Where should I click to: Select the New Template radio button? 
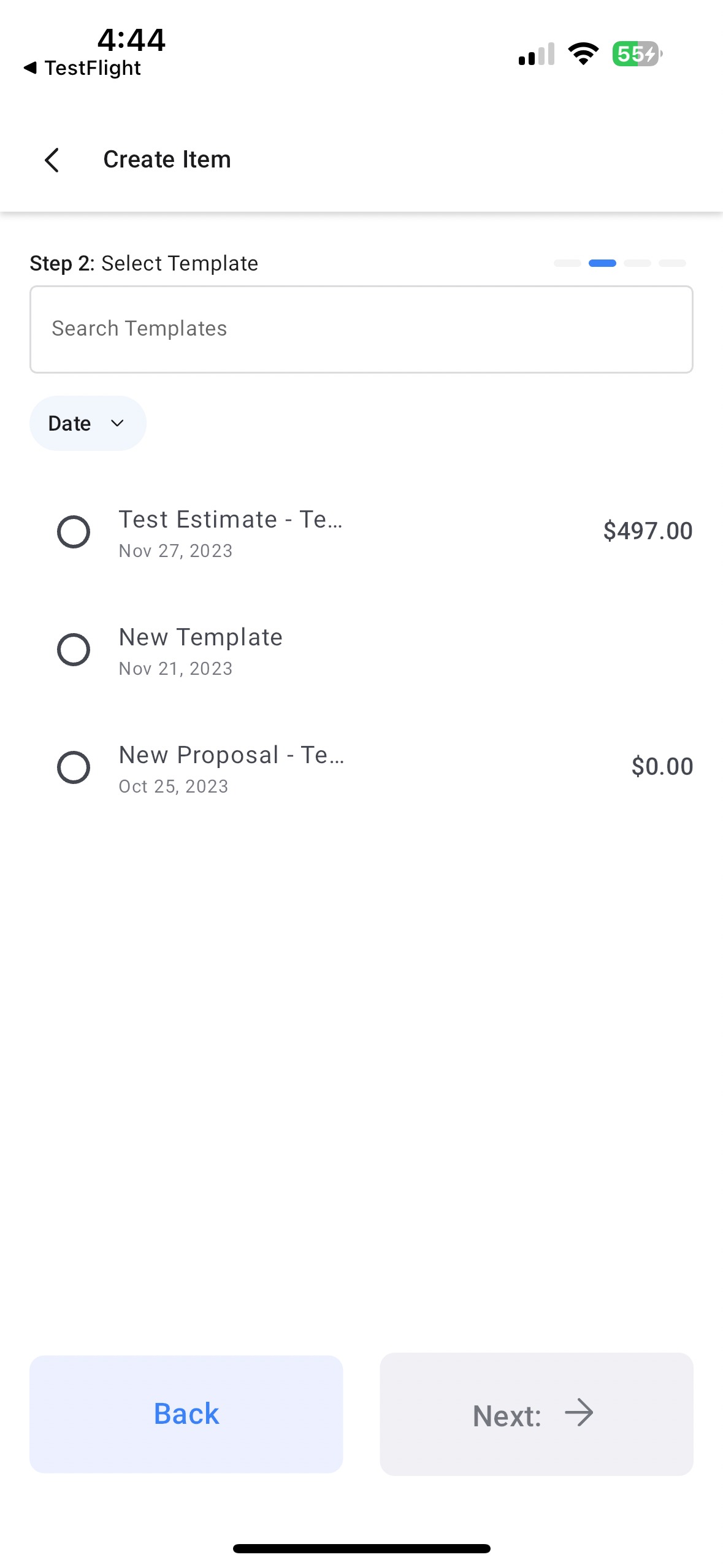point(74,650)
